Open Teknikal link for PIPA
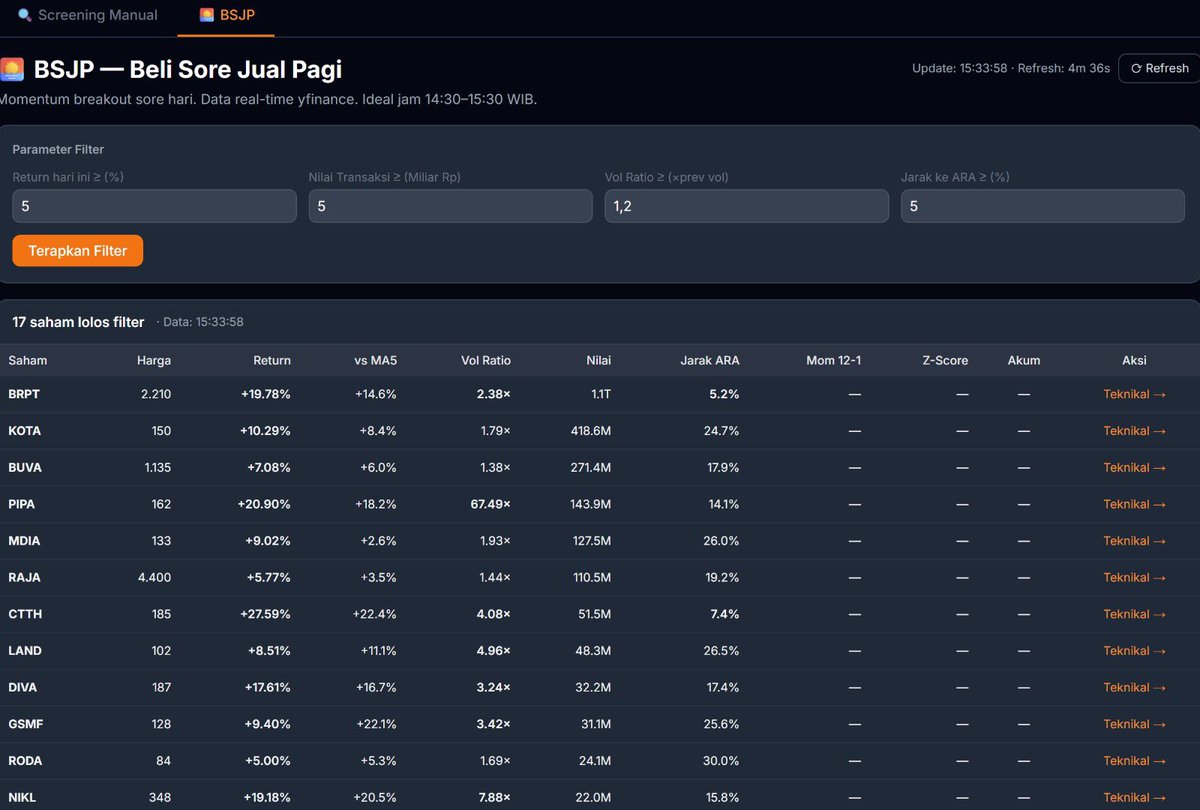Screen dimensions: 1200x810 (x=1134, y=504)
